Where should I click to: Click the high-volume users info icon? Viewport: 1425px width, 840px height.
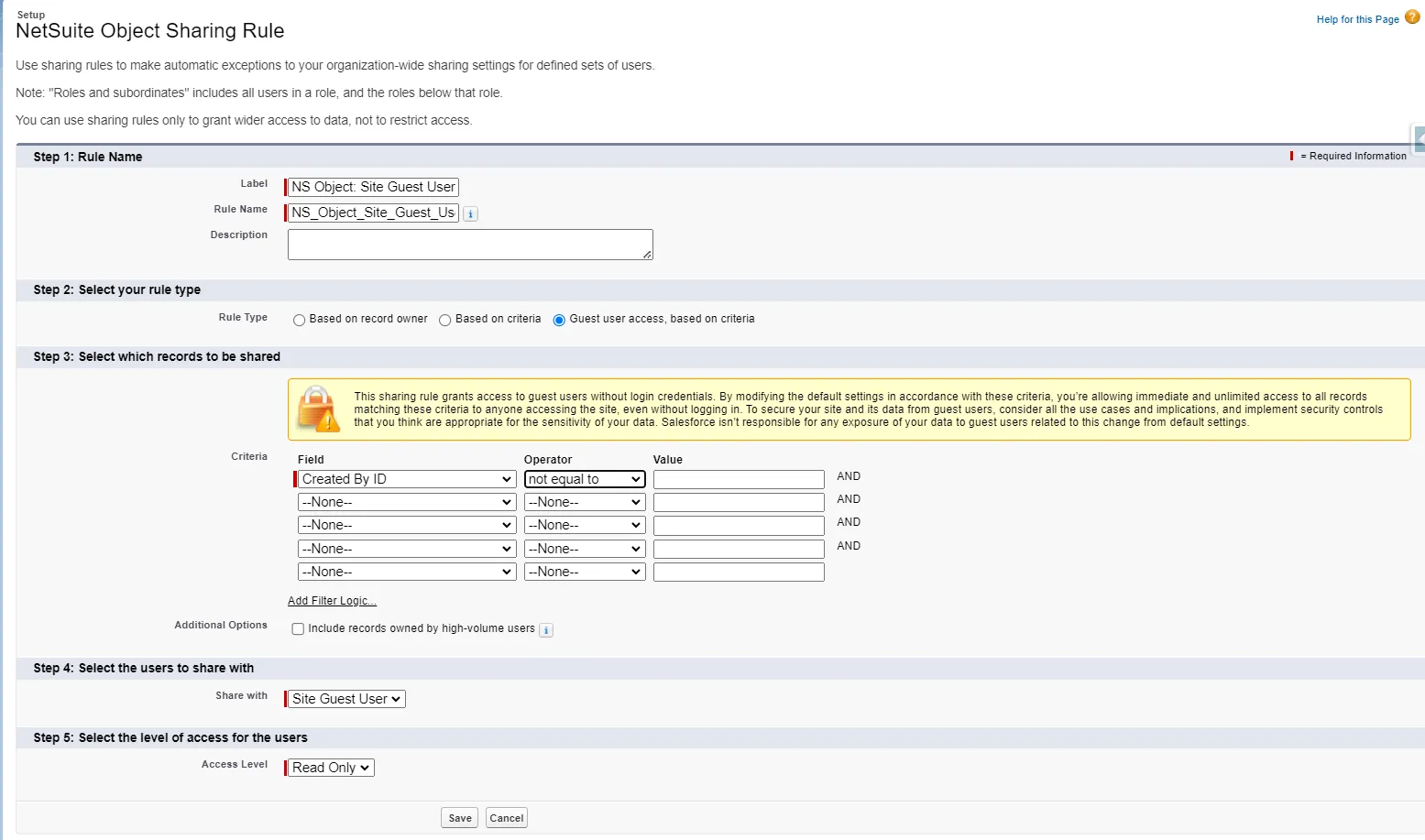click(x=546, y=630)
